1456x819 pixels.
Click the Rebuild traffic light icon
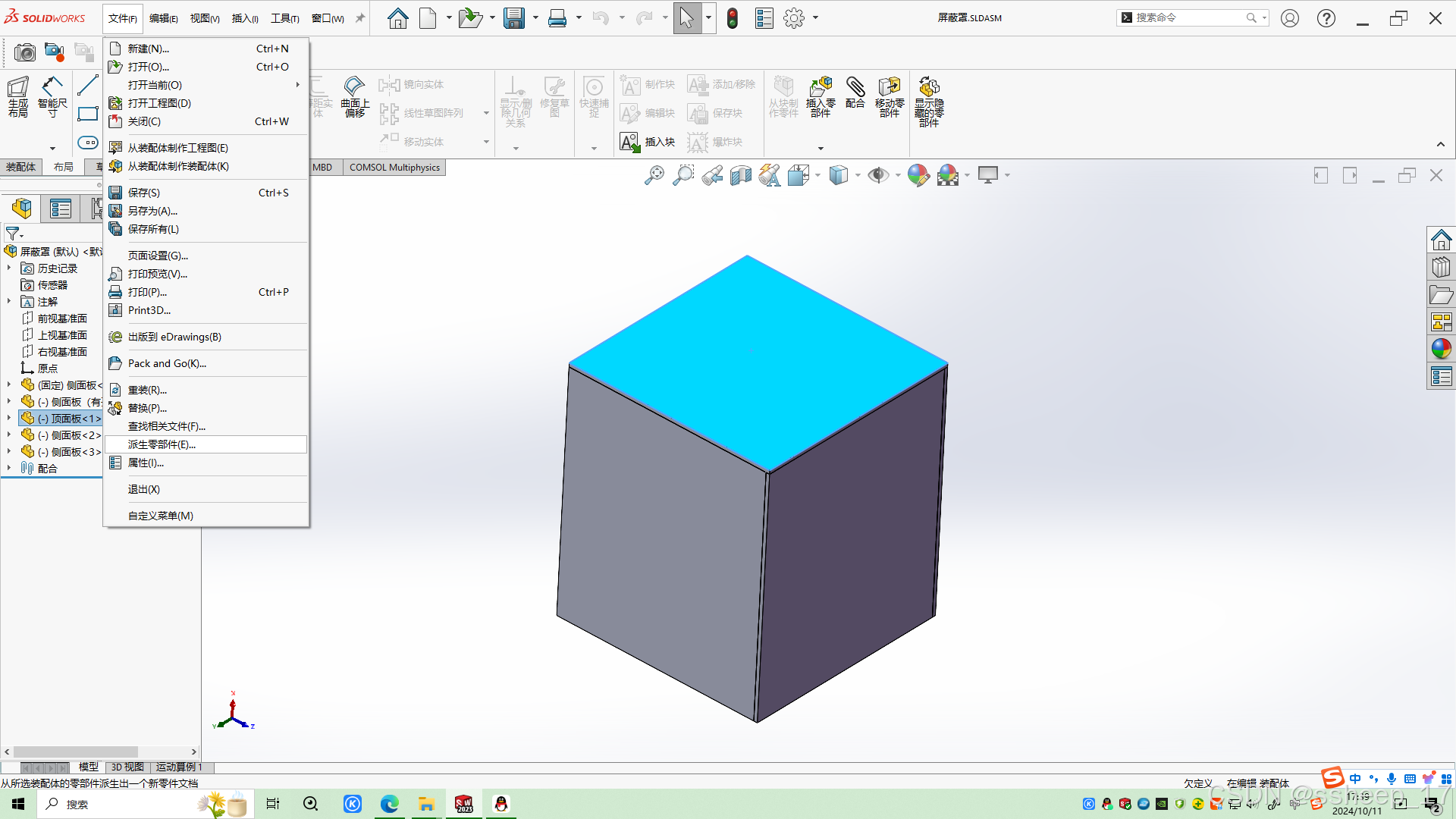point(732,18)
